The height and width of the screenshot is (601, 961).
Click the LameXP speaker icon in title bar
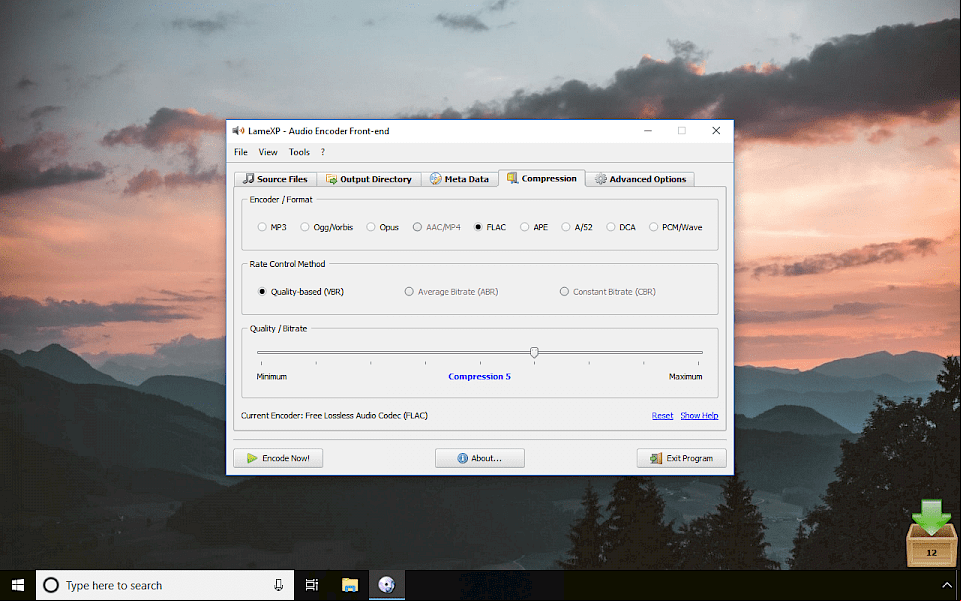coord(238,130)
